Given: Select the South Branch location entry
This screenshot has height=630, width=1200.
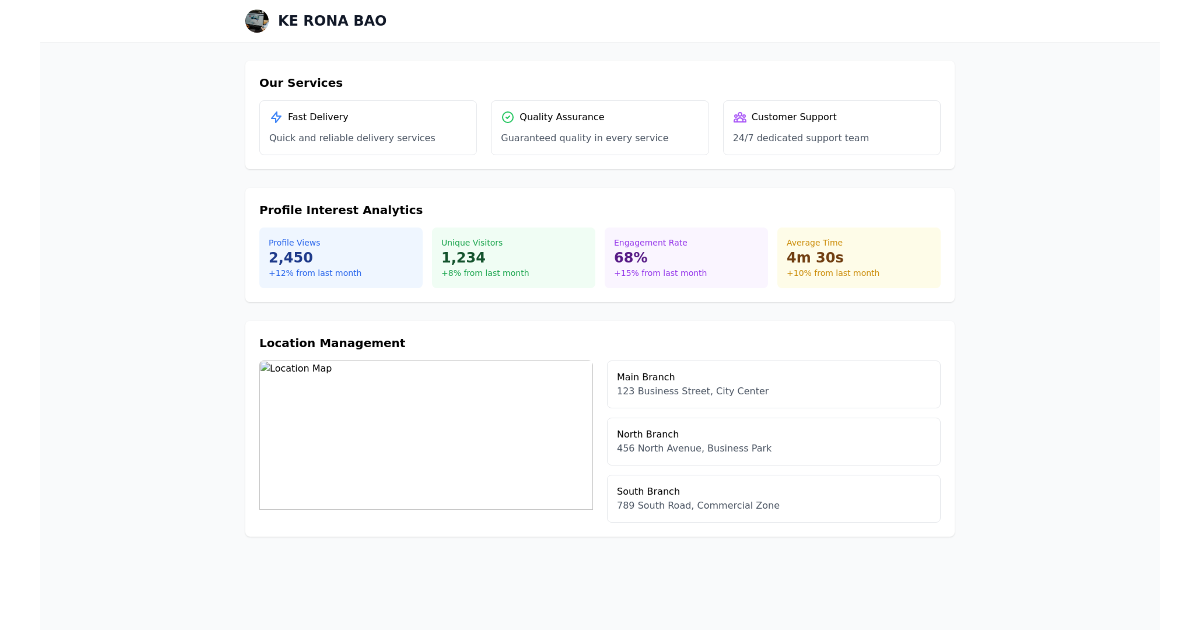Looking at the screenshot, I should 773,498.
